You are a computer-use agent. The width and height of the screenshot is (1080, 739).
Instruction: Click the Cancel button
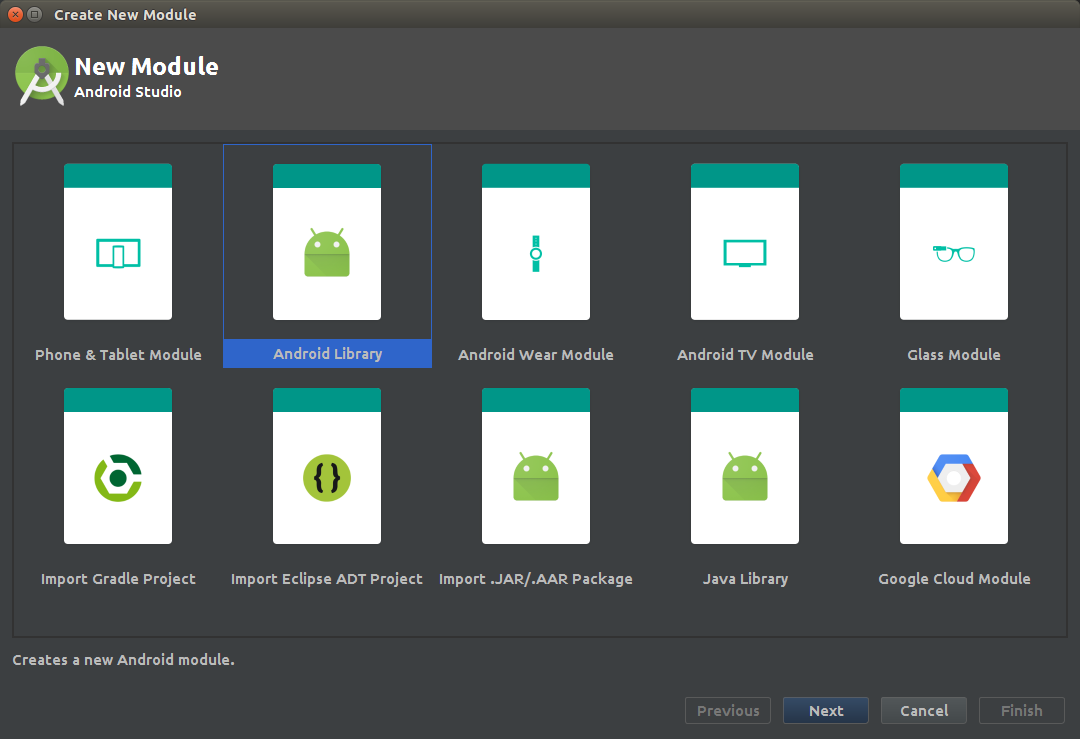click(x=924, y=711)
